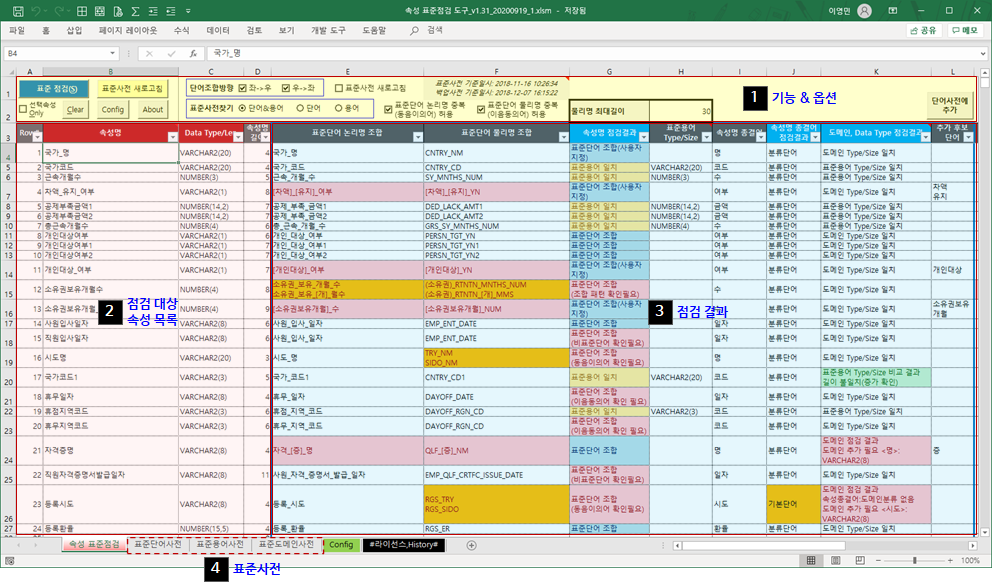Click the 단어사전에 추가 button
The image size is (992, 588).
(950, 105)
